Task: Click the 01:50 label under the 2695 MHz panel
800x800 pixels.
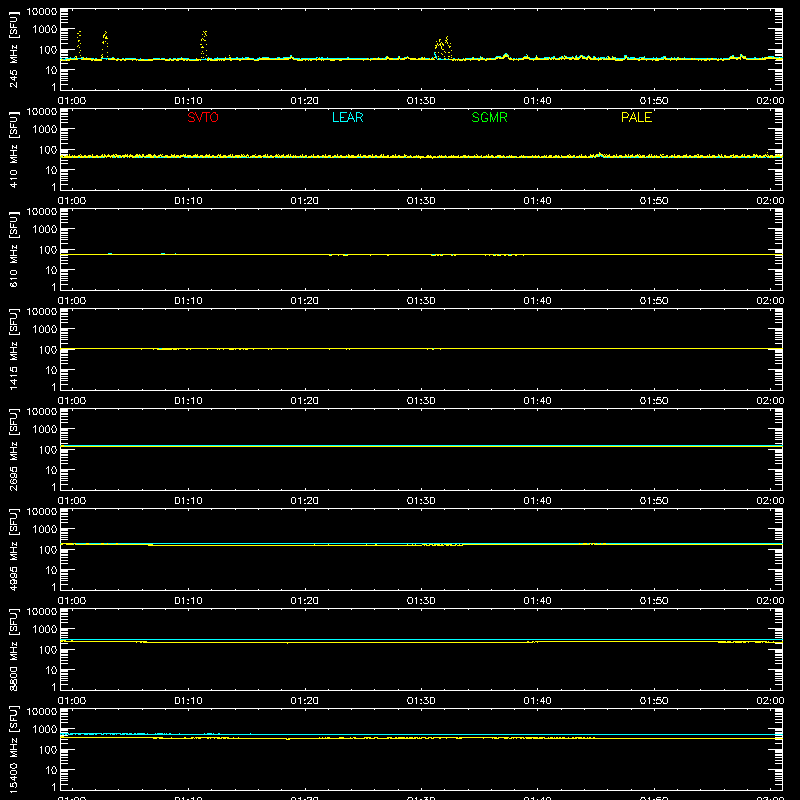Action: 654,501
